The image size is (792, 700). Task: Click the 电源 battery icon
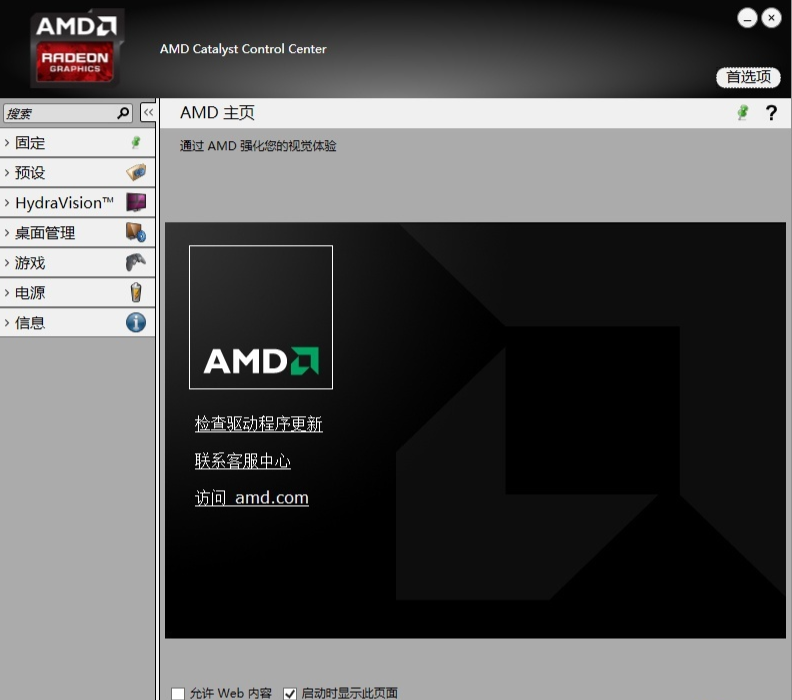pos(136,292)
